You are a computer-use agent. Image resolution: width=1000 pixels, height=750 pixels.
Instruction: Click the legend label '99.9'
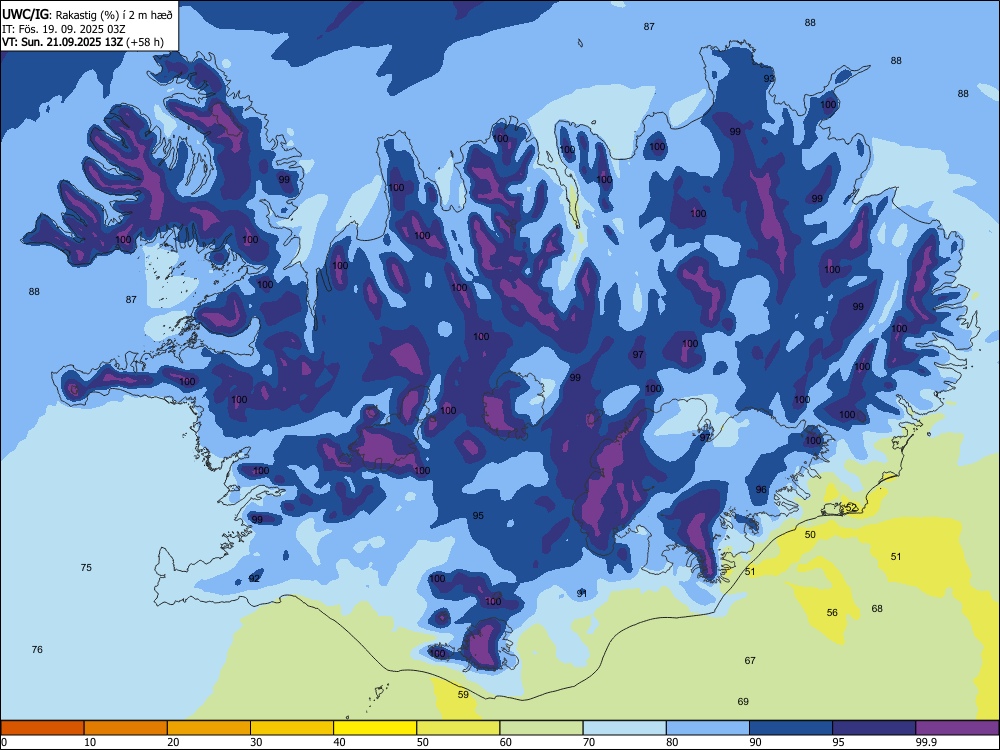click(x=925, y=742)
